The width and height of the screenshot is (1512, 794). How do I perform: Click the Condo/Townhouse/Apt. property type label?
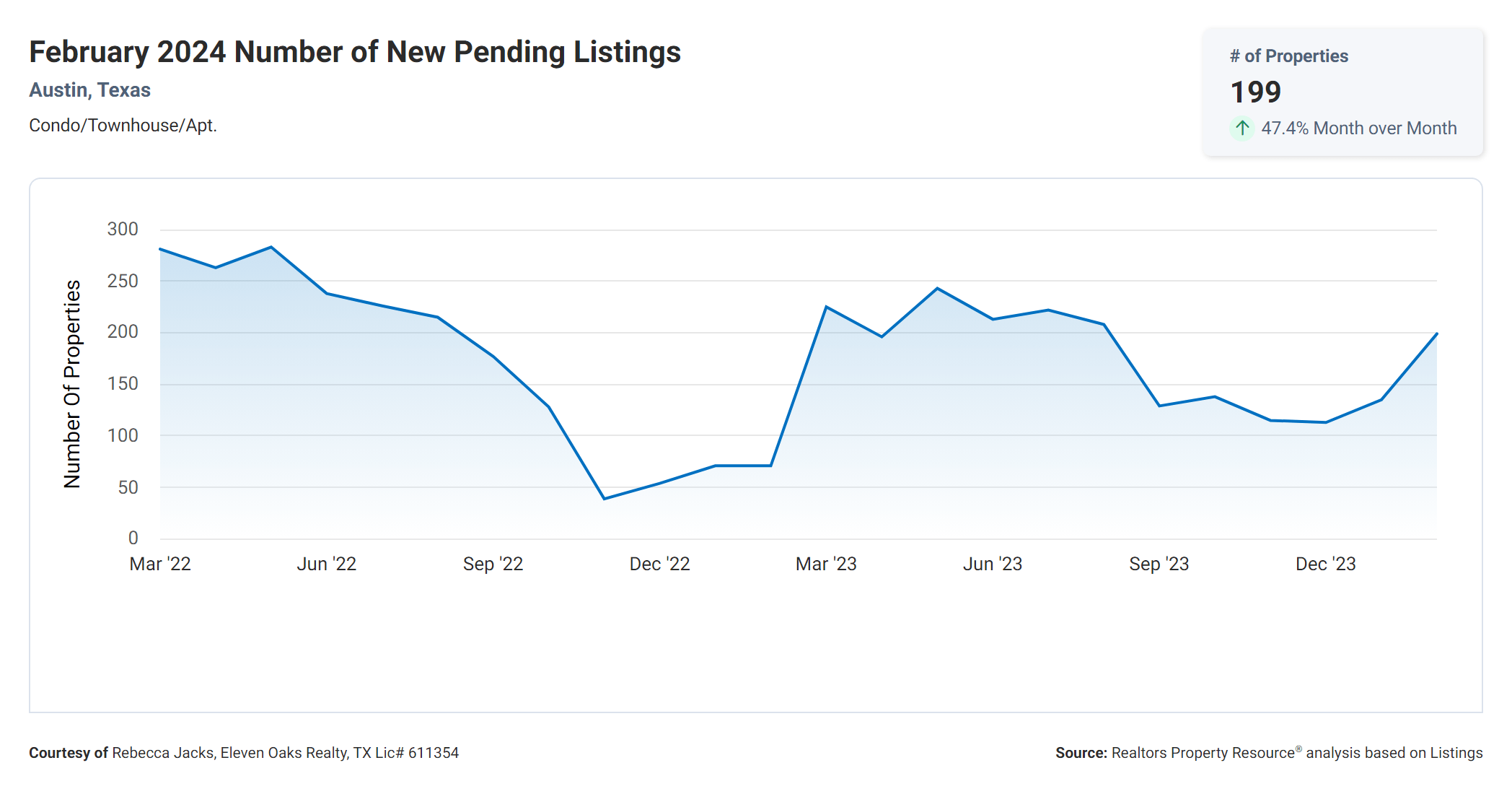click(x=123, y=126)
